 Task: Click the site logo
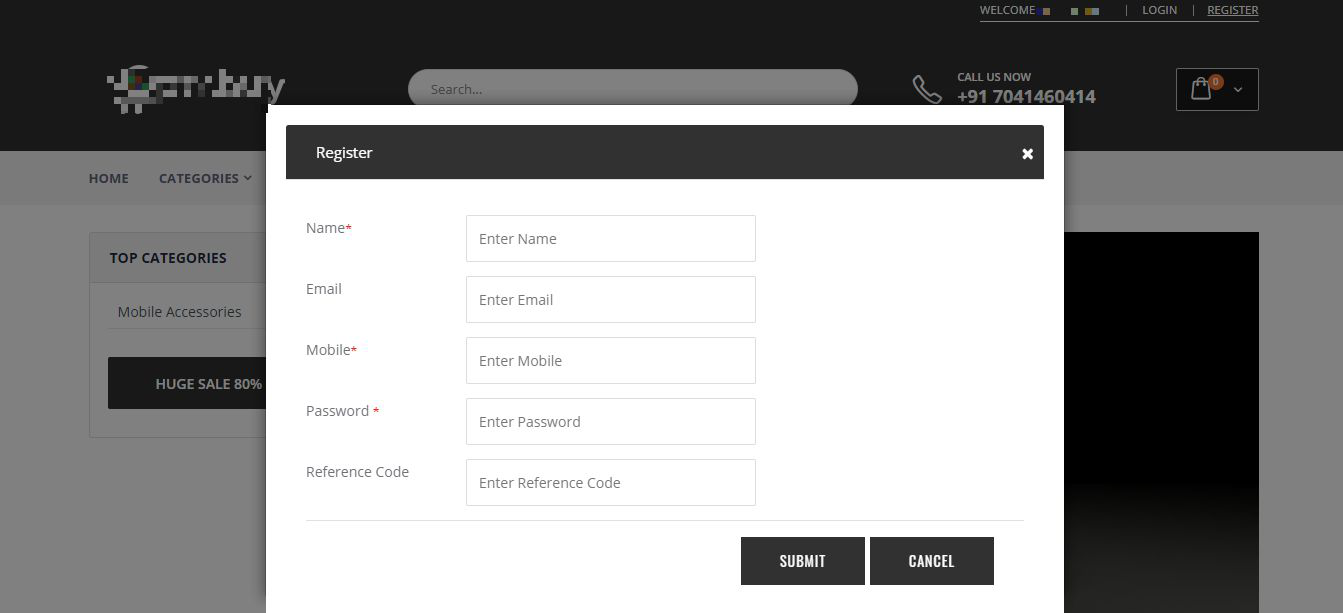click(x=196, y=89)
